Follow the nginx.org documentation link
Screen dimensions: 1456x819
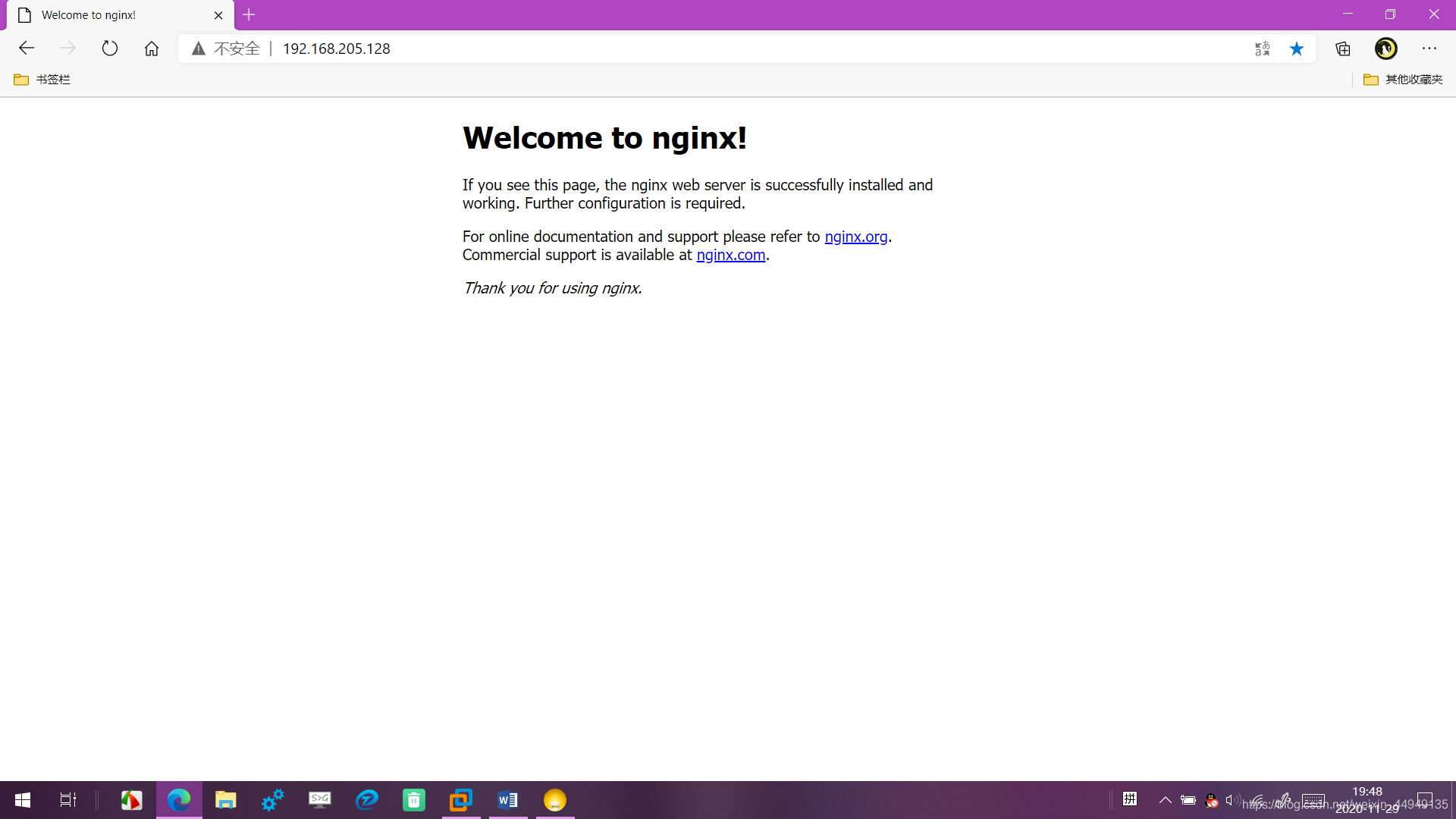coord(855,237)
